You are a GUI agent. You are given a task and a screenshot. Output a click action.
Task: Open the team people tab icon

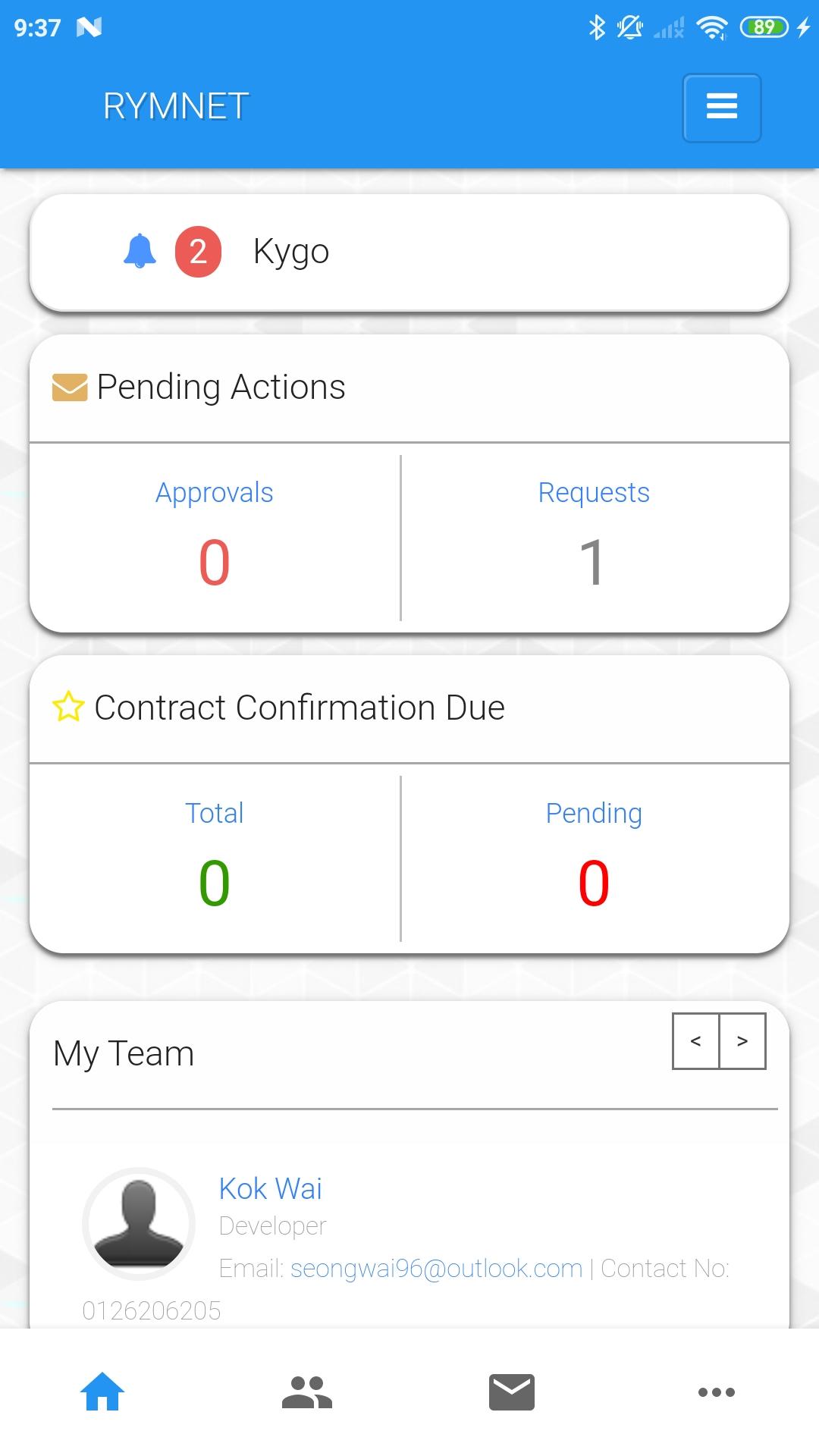307,1392
